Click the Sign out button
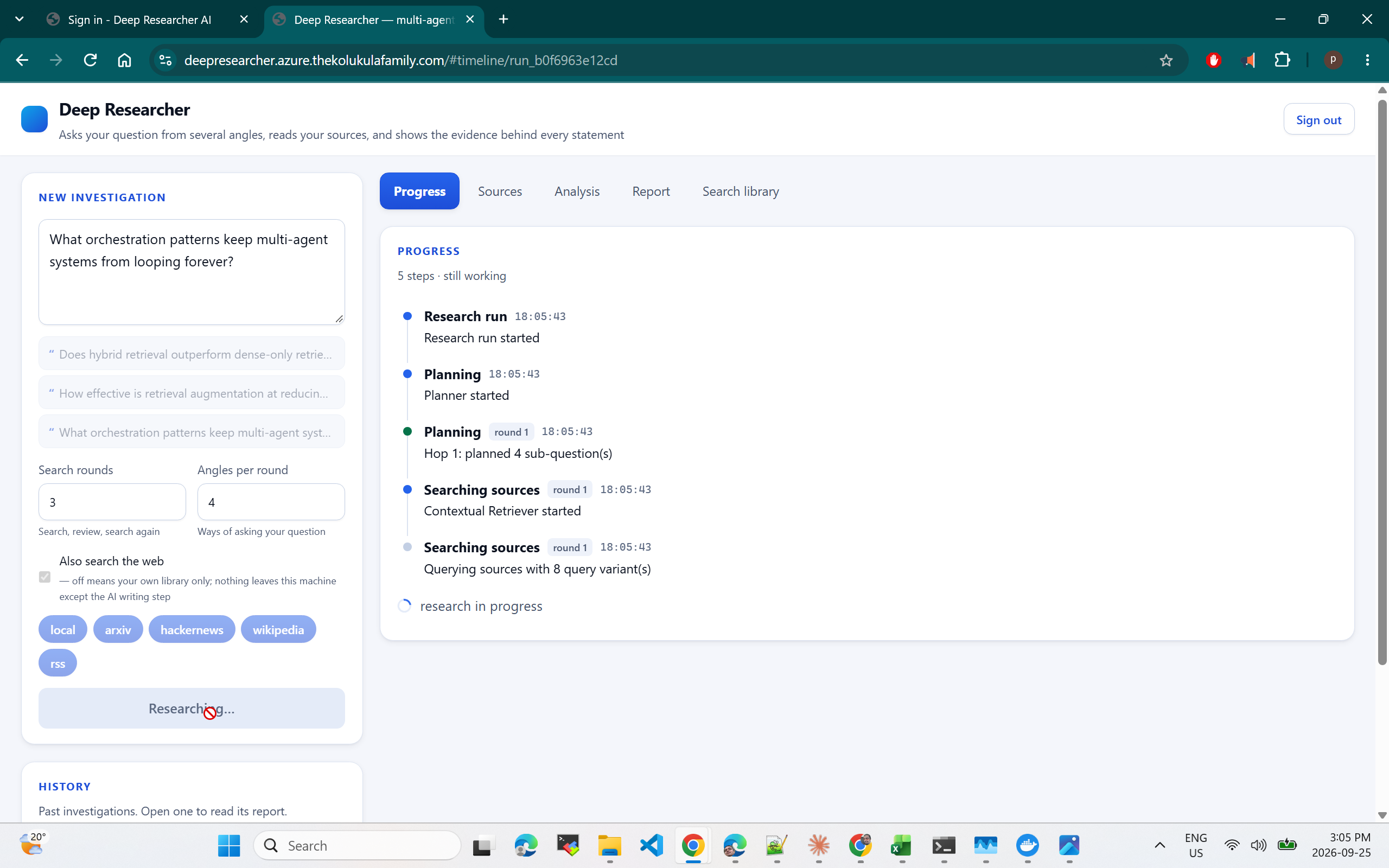 pyautogui.click(x=1318, y=119)
